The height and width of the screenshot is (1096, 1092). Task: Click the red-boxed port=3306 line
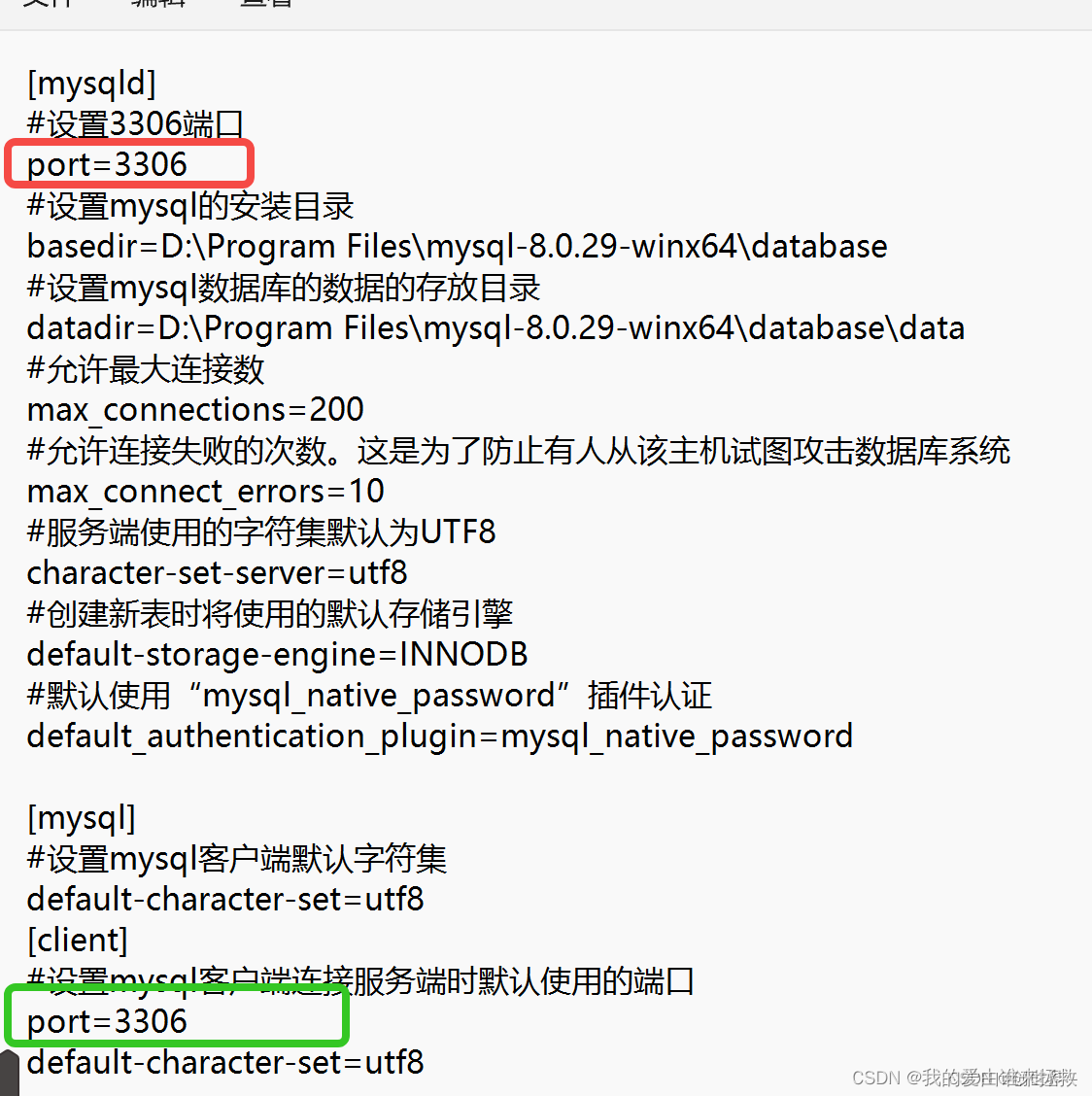(x=107, y=165)
